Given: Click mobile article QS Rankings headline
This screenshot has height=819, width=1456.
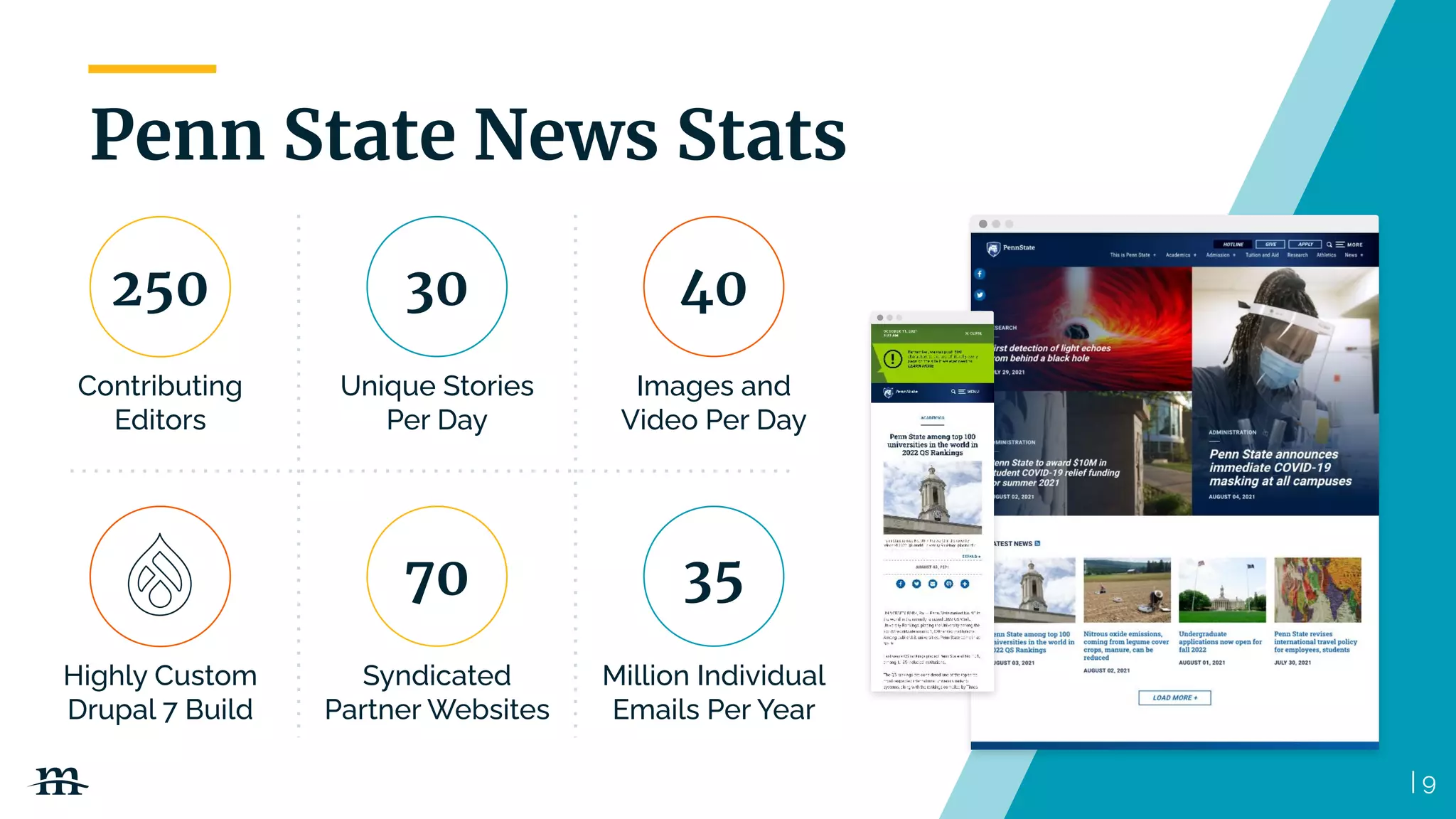Looking at the screenshot, I should click(933, 445).
